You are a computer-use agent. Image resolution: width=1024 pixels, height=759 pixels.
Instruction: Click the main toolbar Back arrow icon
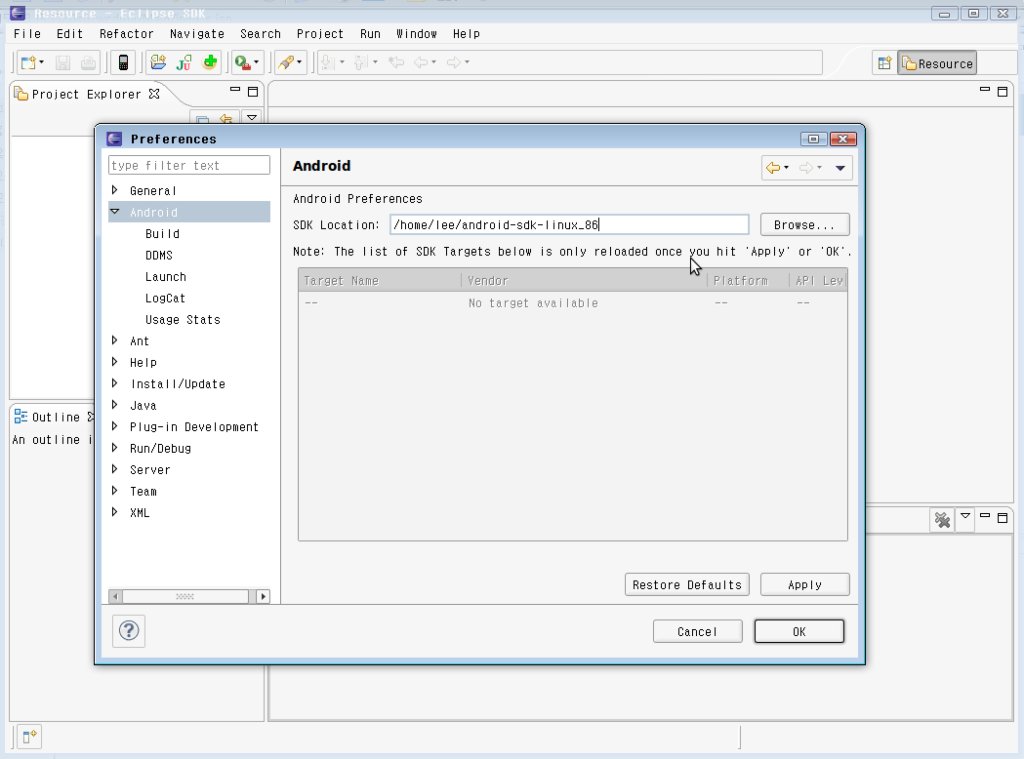tap(421, 63)
